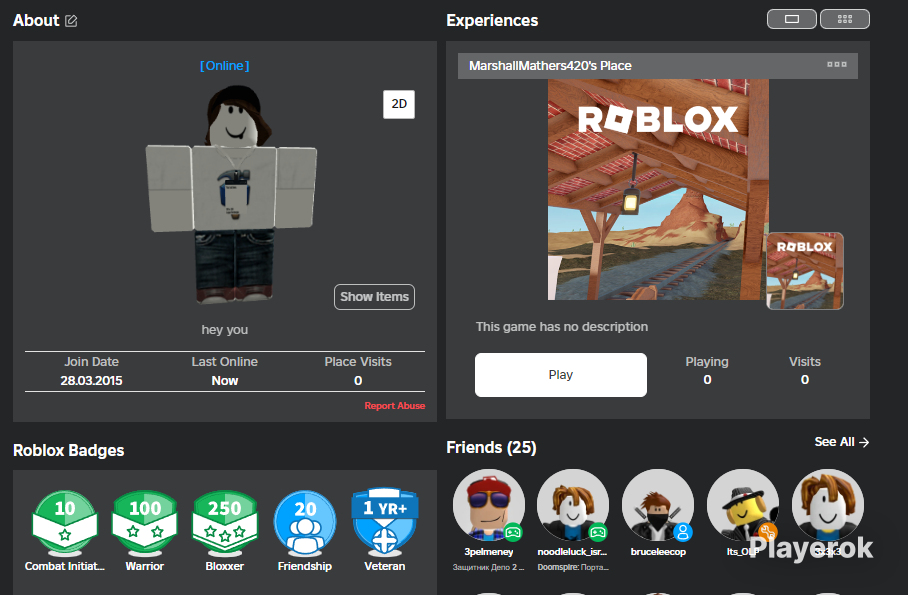Screen dimensions: 908x595
Task: Show avatar's worn items
Action: point(374,297)
